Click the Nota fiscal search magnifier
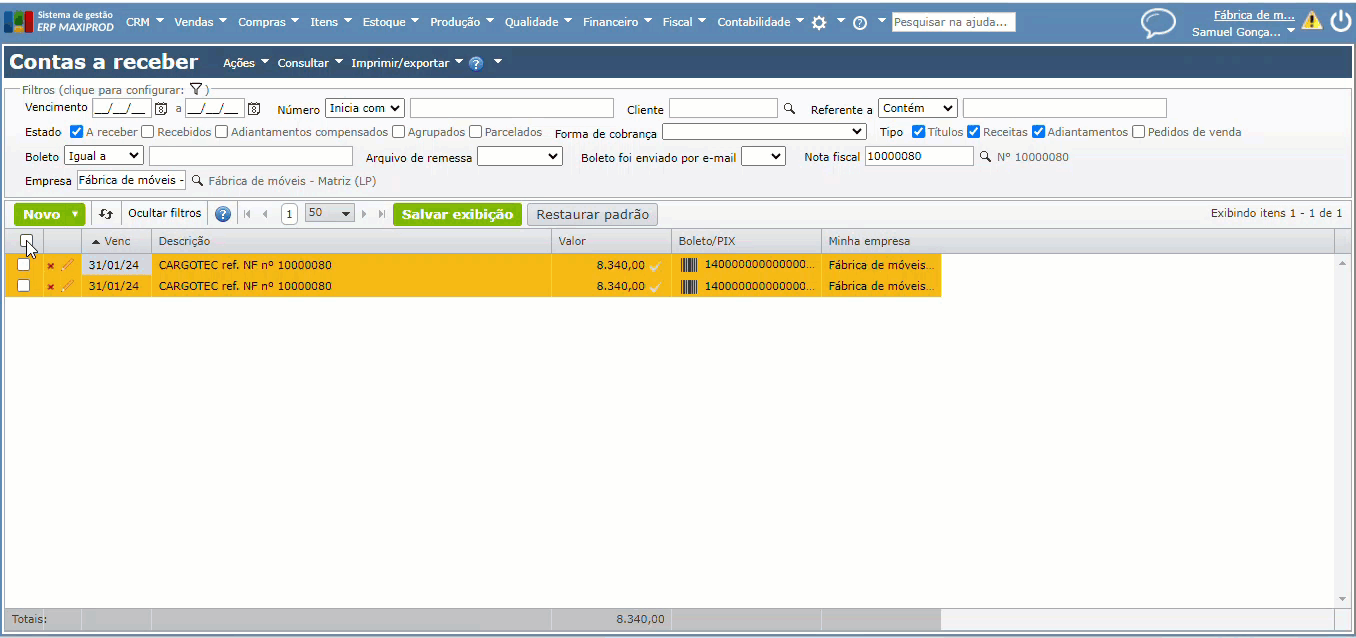Image resolution: width=1356 pixels, height=638 pixels. 984,157
